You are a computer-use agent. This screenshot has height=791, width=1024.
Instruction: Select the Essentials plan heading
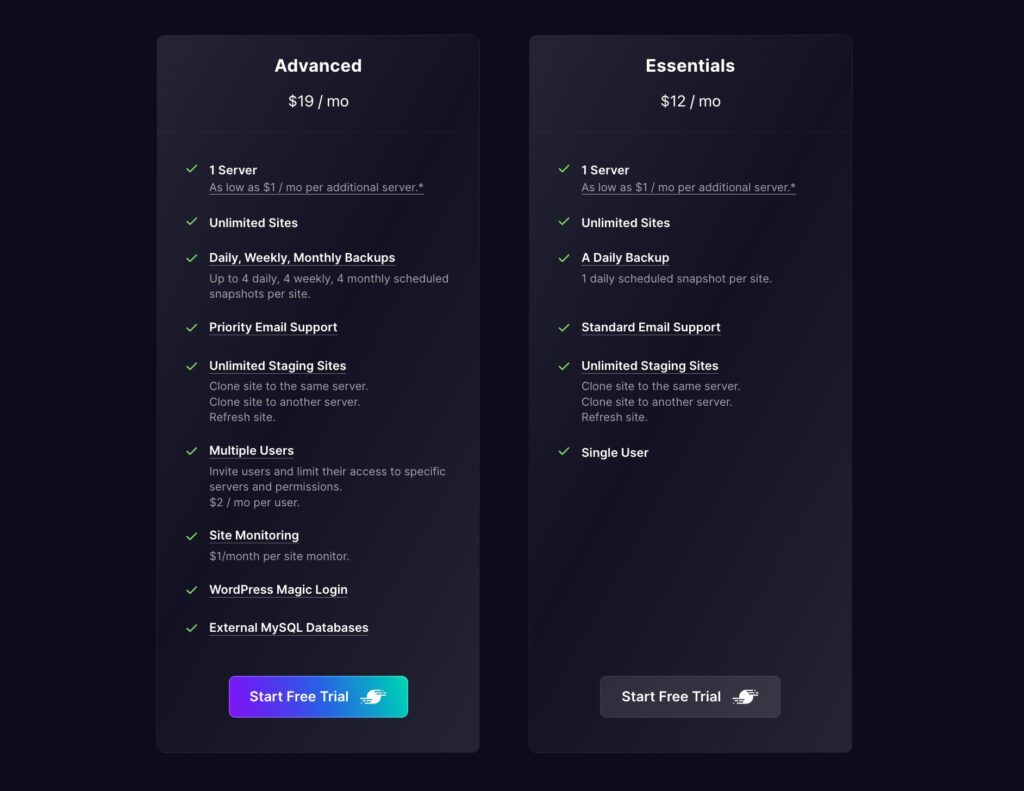coord(690,65)
